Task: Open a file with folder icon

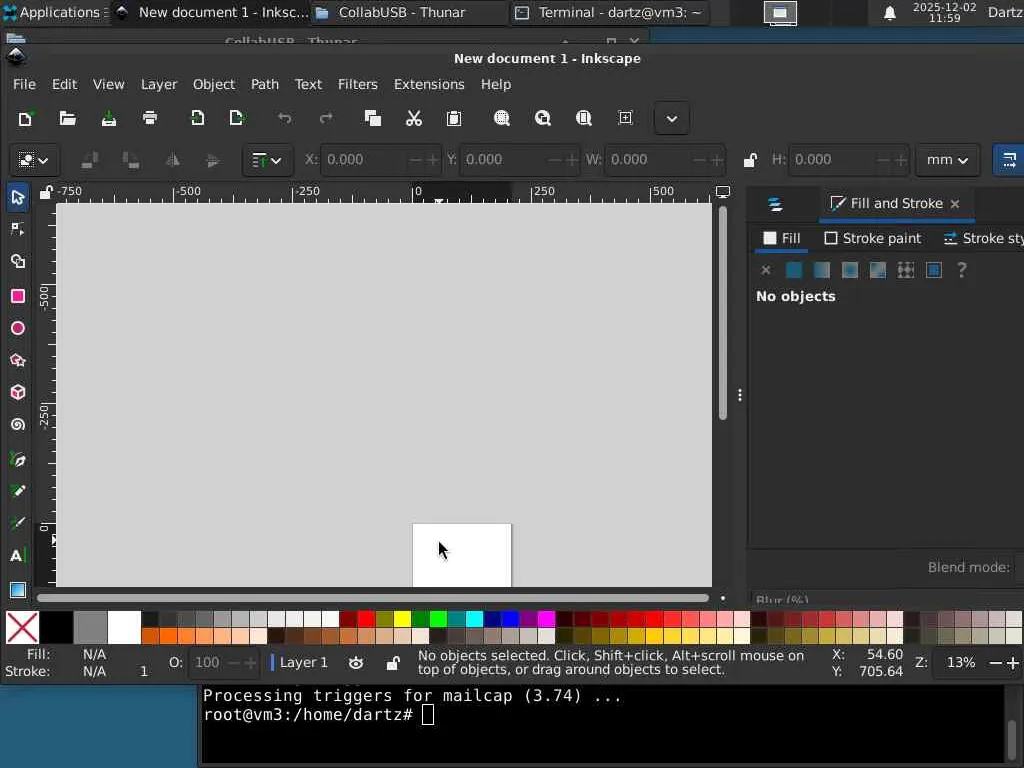Action: [x=67, y=118]
